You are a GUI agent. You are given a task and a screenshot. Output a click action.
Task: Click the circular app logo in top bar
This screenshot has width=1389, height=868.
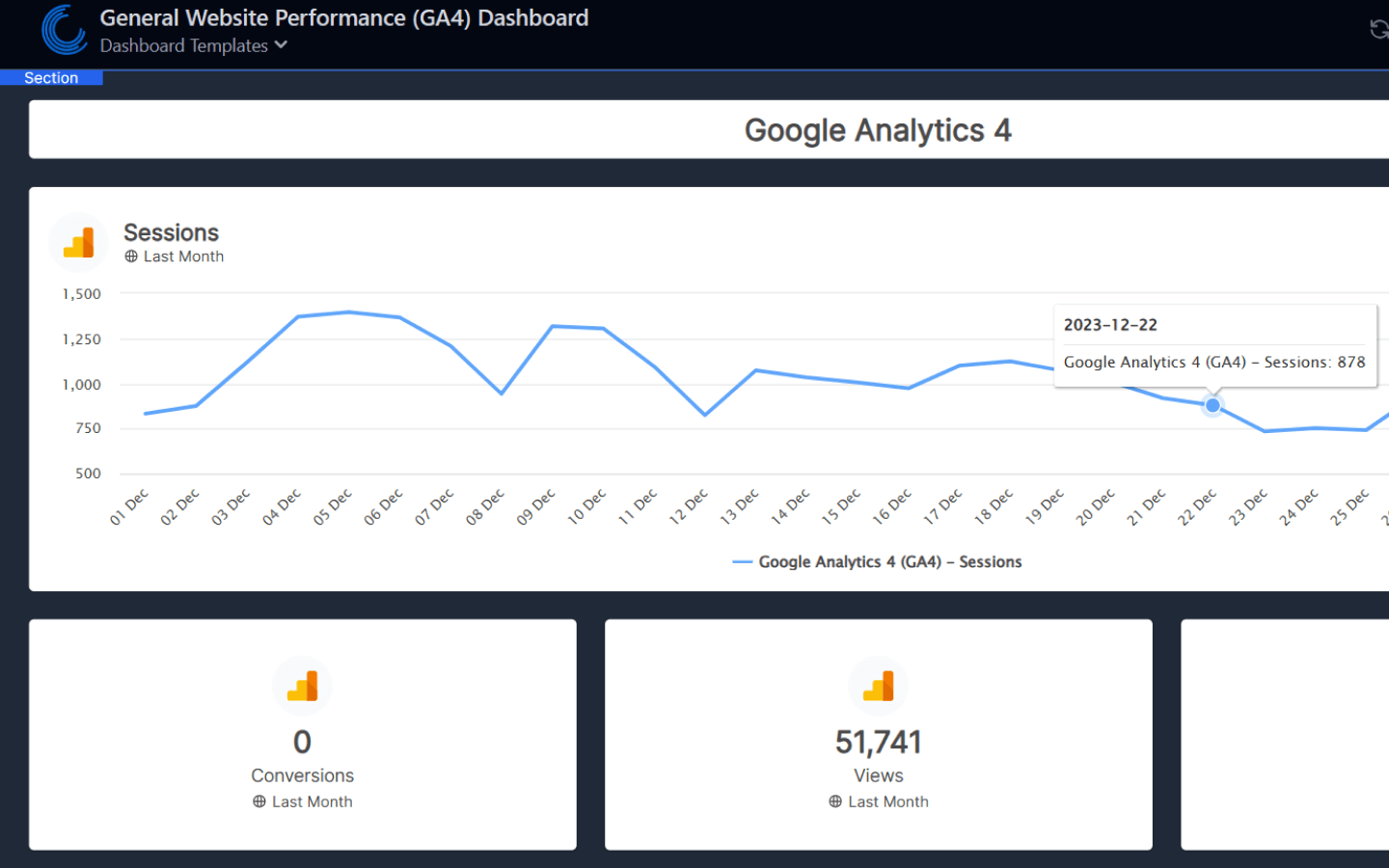click(62, 30)
